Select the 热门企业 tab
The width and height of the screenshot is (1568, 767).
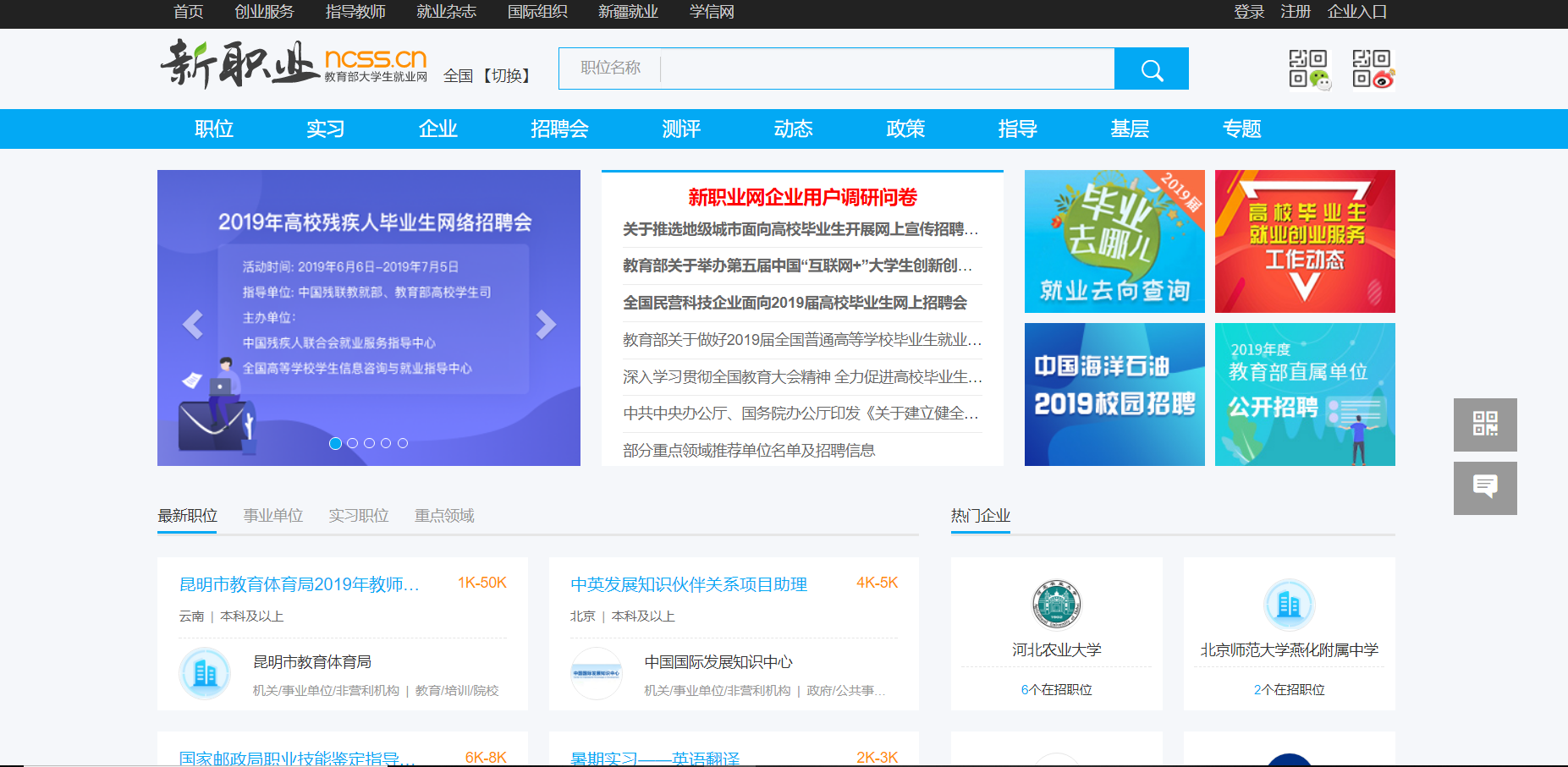point(981,516)
